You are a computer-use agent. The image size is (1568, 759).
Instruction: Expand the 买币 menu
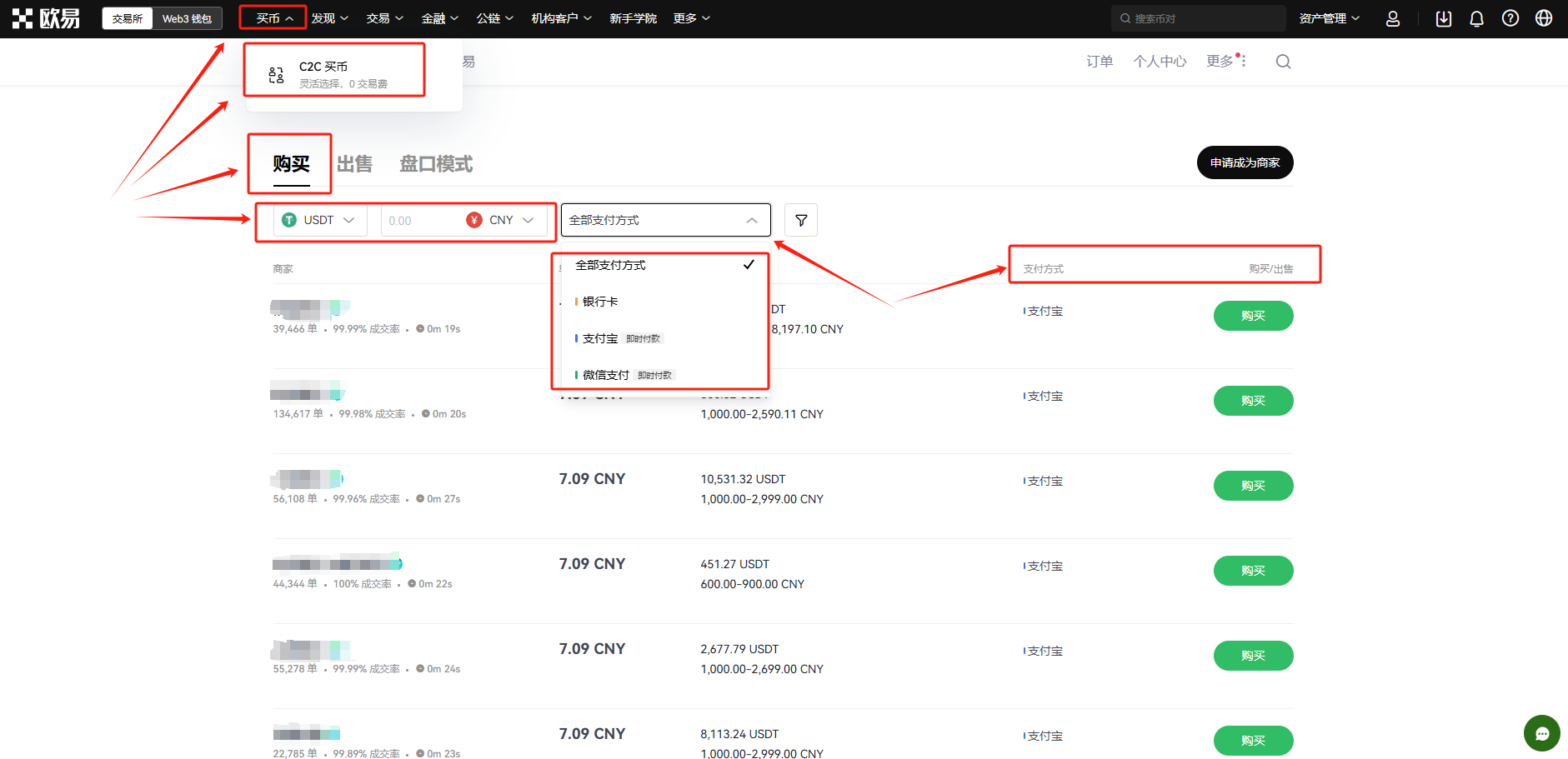274,18
